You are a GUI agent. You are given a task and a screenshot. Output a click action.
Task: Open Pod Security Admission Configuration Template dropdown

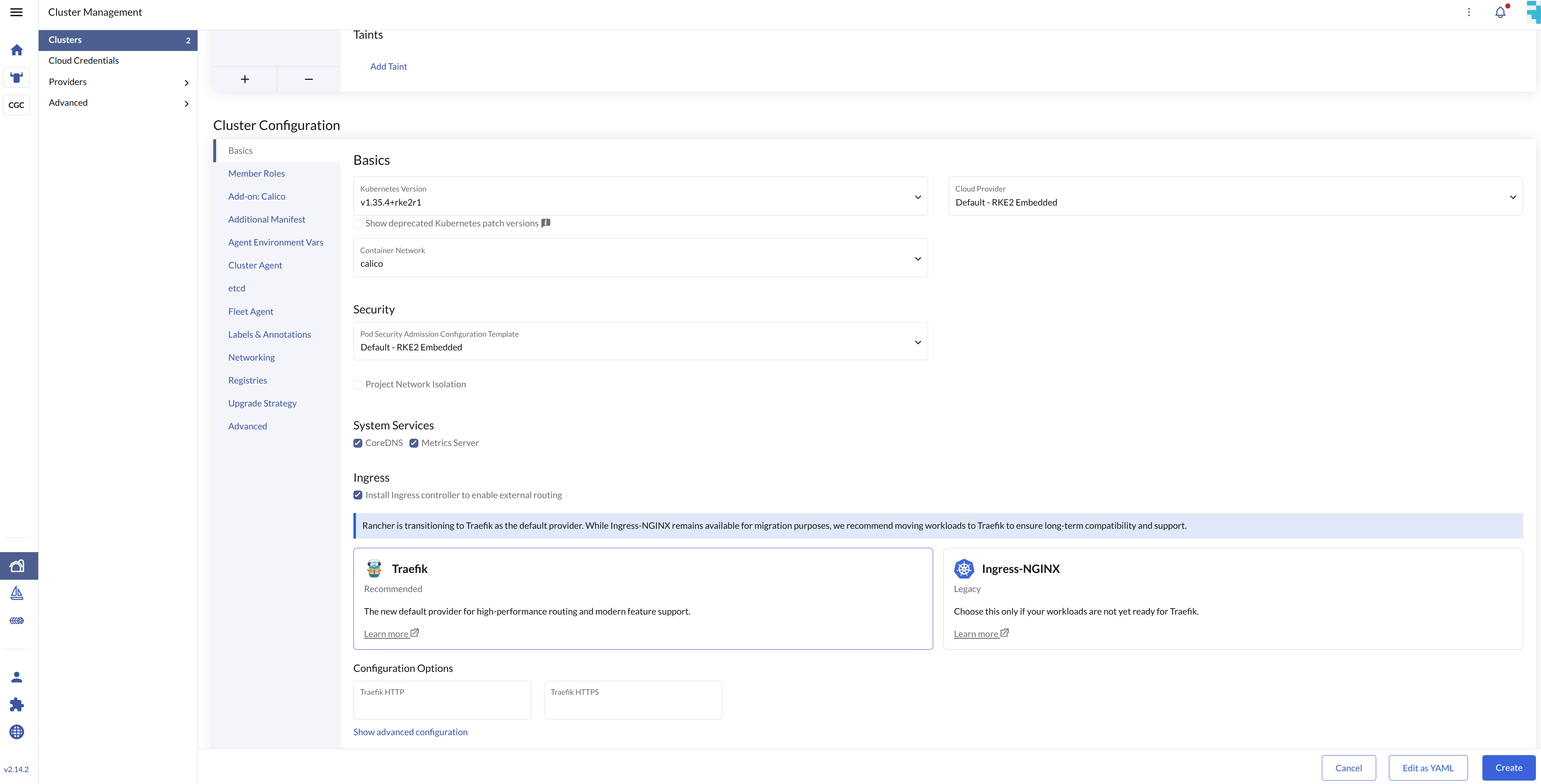(x=640, y=341)
